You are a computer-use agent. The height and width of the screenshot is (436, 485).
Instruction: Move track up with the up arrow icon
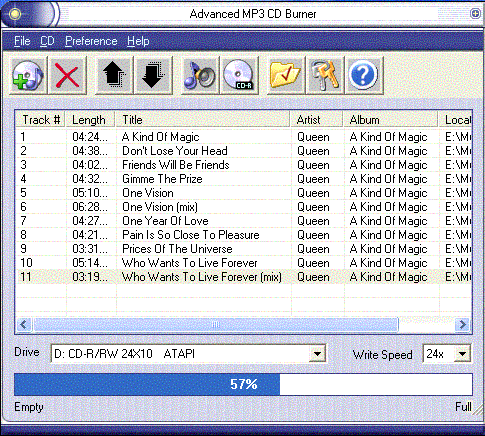coord(114,75)
